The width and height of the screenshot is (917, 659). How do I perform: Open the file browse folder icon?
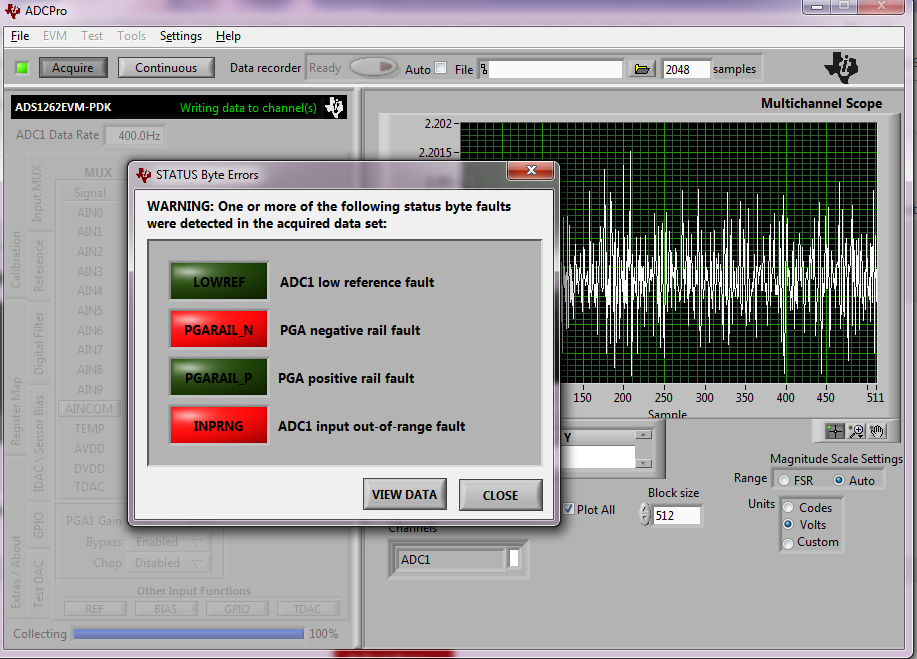click(x=642, y=69)
